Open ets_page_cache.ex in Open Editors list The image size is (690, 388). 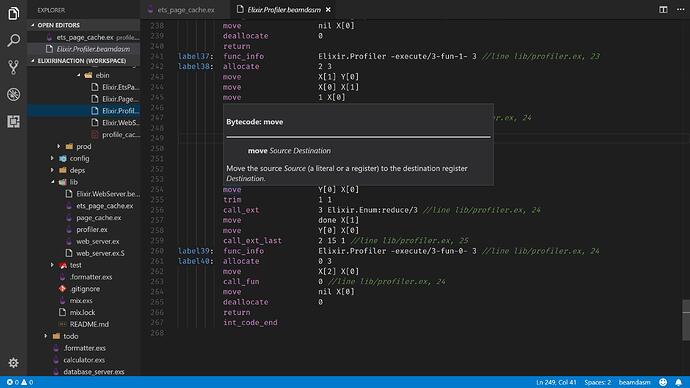coord(84,37)
